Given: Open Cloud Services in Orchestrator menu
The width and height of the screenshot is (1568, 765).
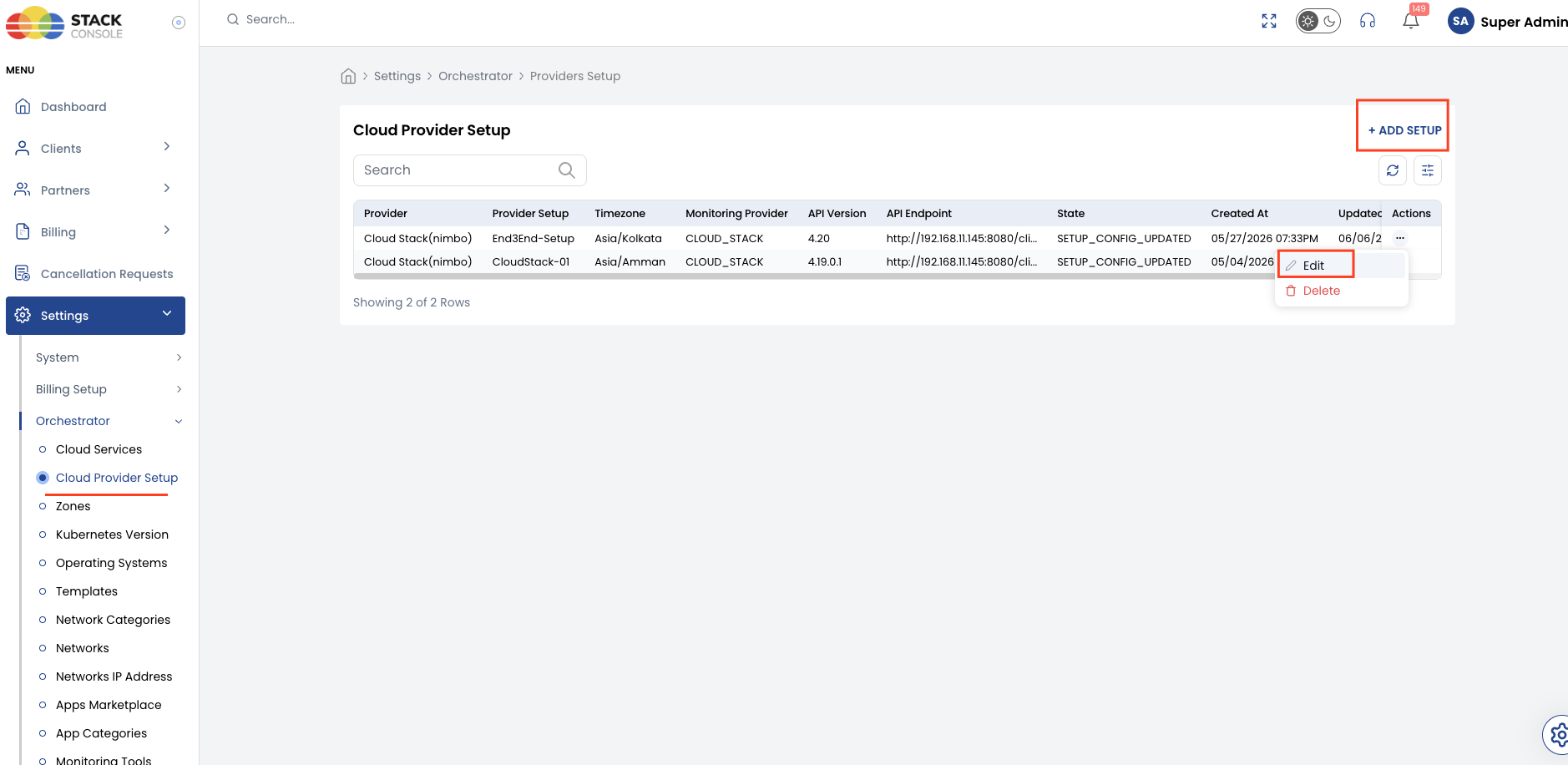Looking at the screenshot, I should (x=99, y=449).
